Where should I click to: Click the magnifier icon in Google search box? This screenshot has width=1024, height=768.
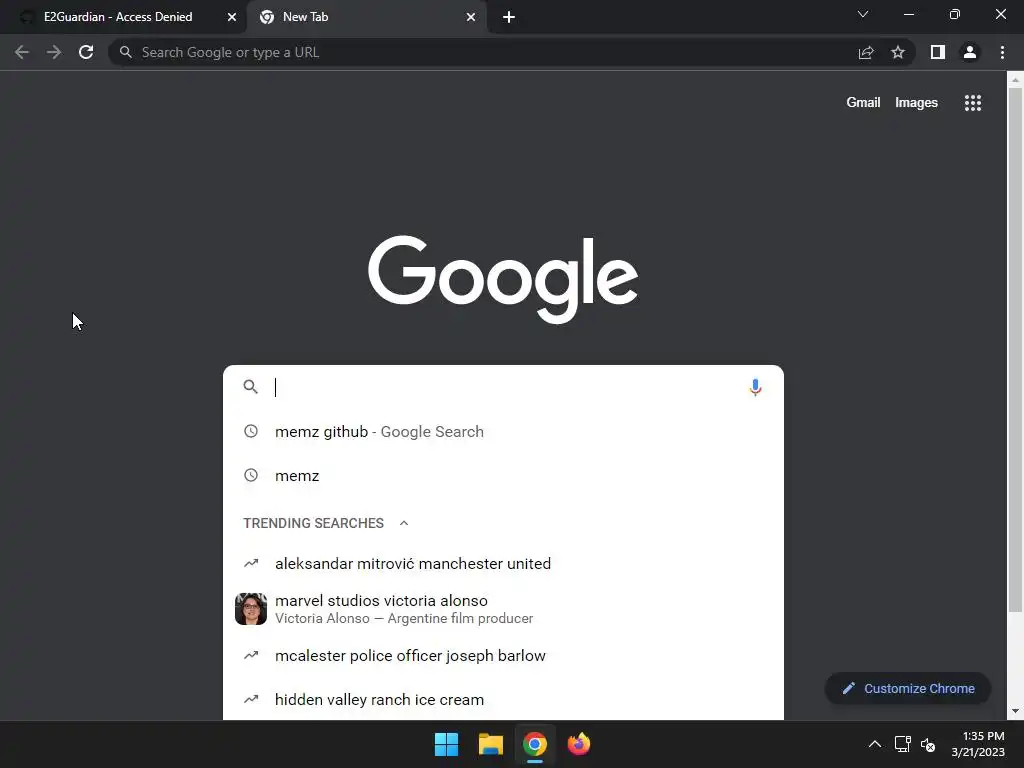[x=251, y=387]
